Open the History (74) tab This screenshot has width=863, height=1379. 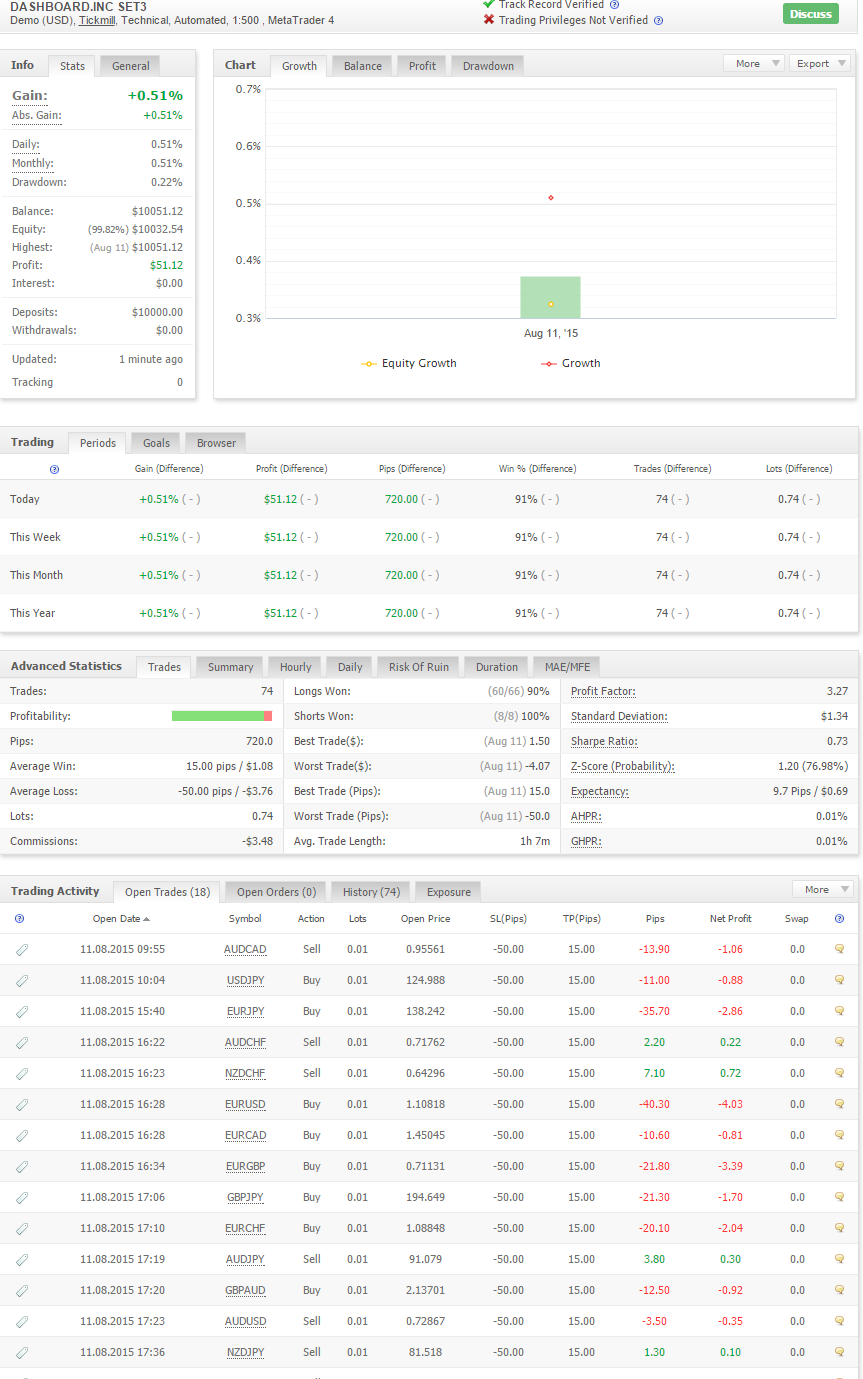pos(371,892)
